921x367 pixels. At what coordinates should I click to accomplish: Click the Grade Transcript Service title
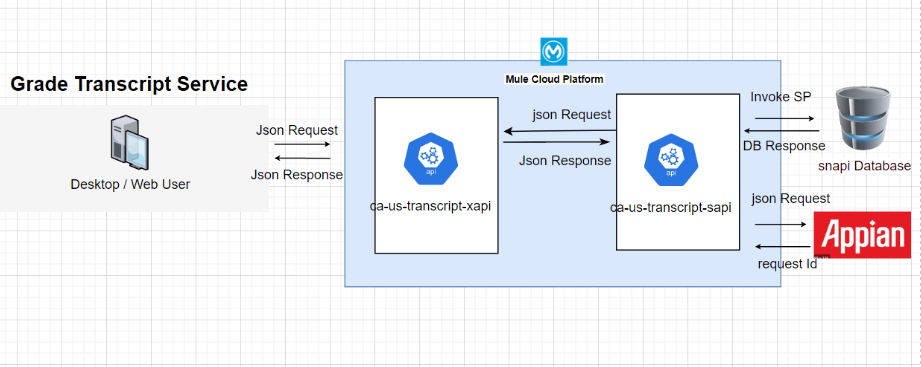129,84
